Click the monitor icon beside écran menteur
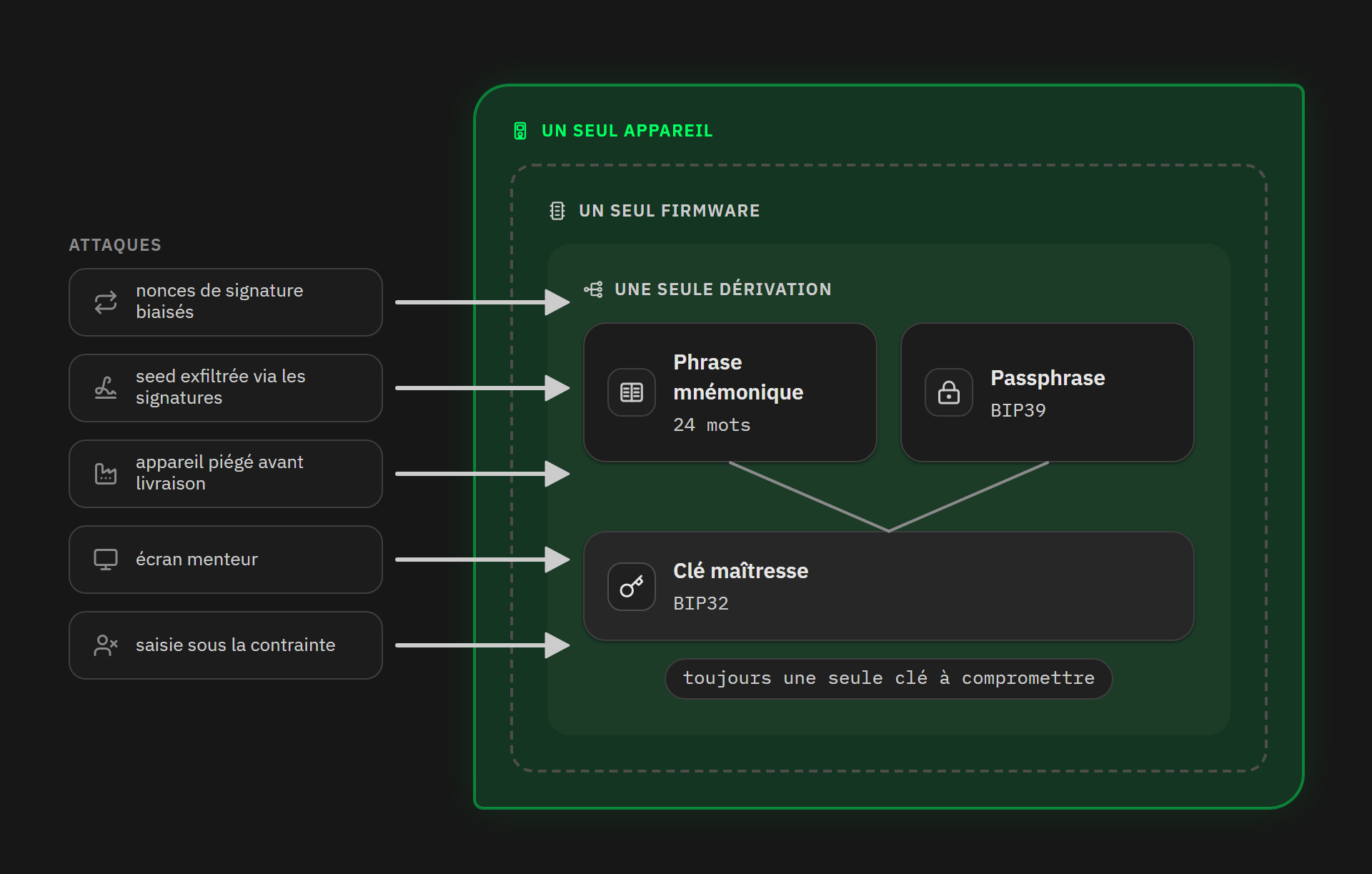1372x874 pixels. [106, 560]
